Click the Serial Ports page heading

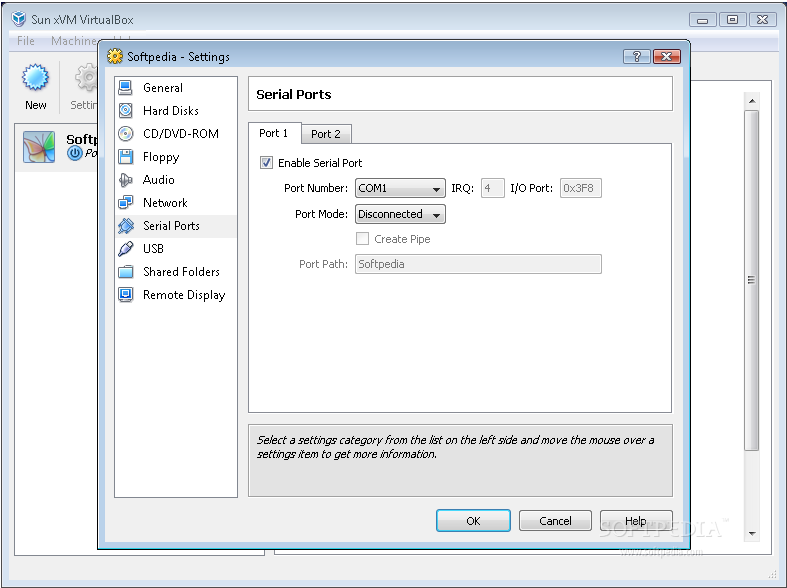click(x=294, y=94)
